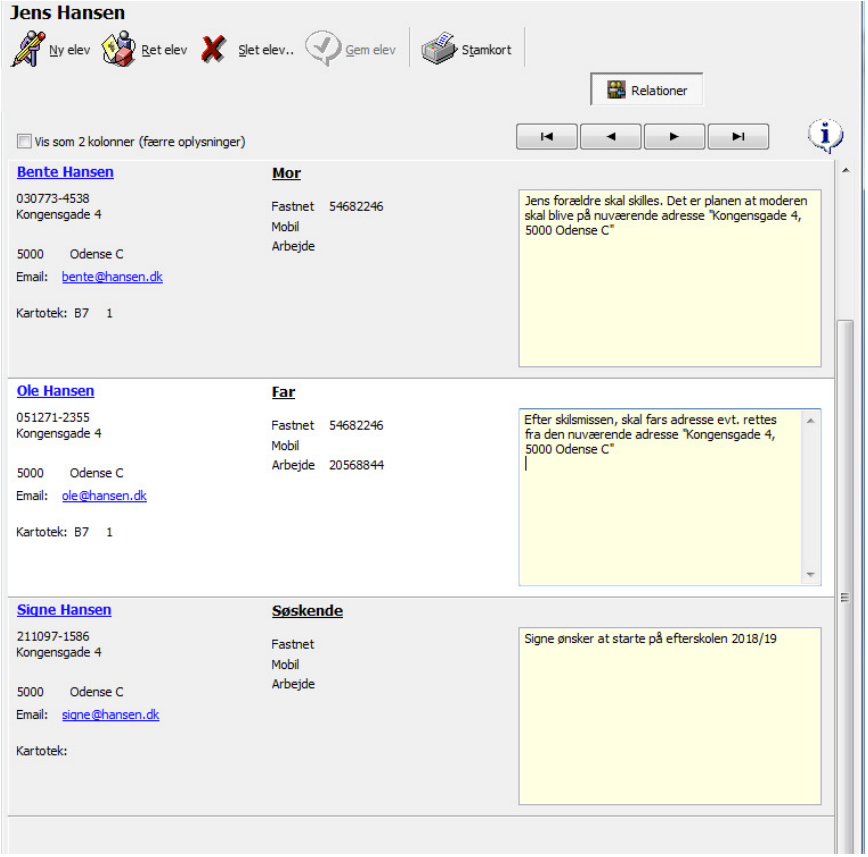Click scroll-down arrow in Ole's note field

[x=810, y=575]
